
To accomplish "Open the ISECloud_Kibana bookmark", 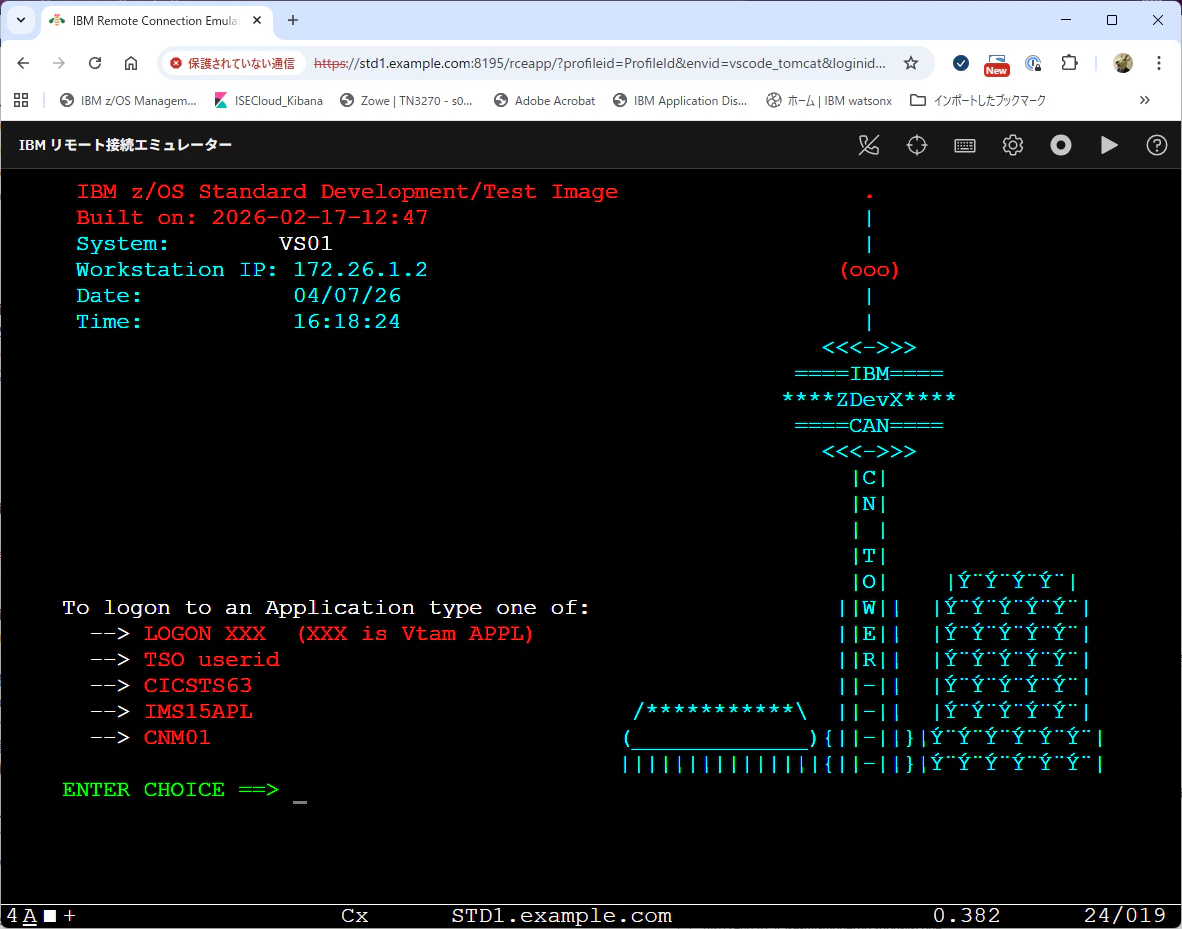I will coord(269,100).
